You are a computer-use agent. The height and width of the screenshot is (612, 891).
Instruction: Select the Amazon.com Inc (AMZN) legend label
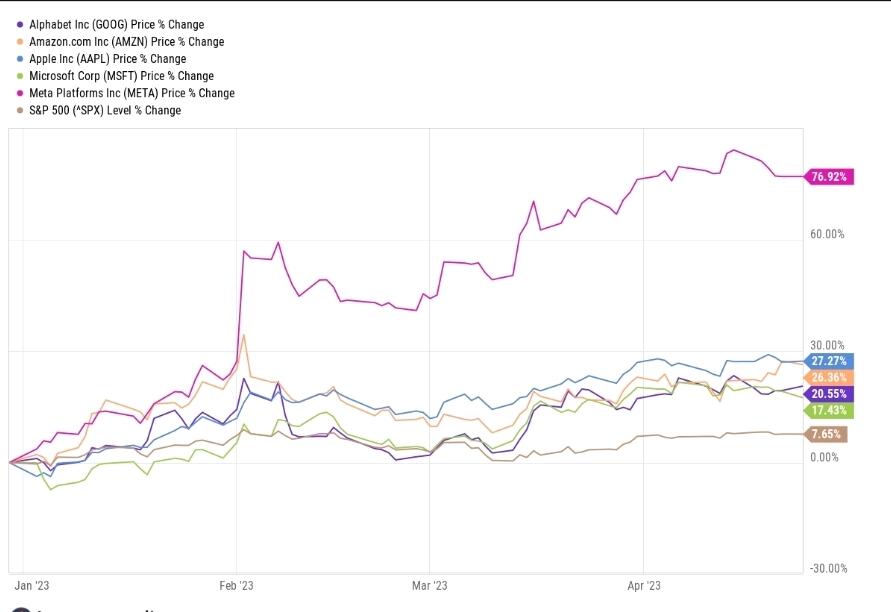126,42
